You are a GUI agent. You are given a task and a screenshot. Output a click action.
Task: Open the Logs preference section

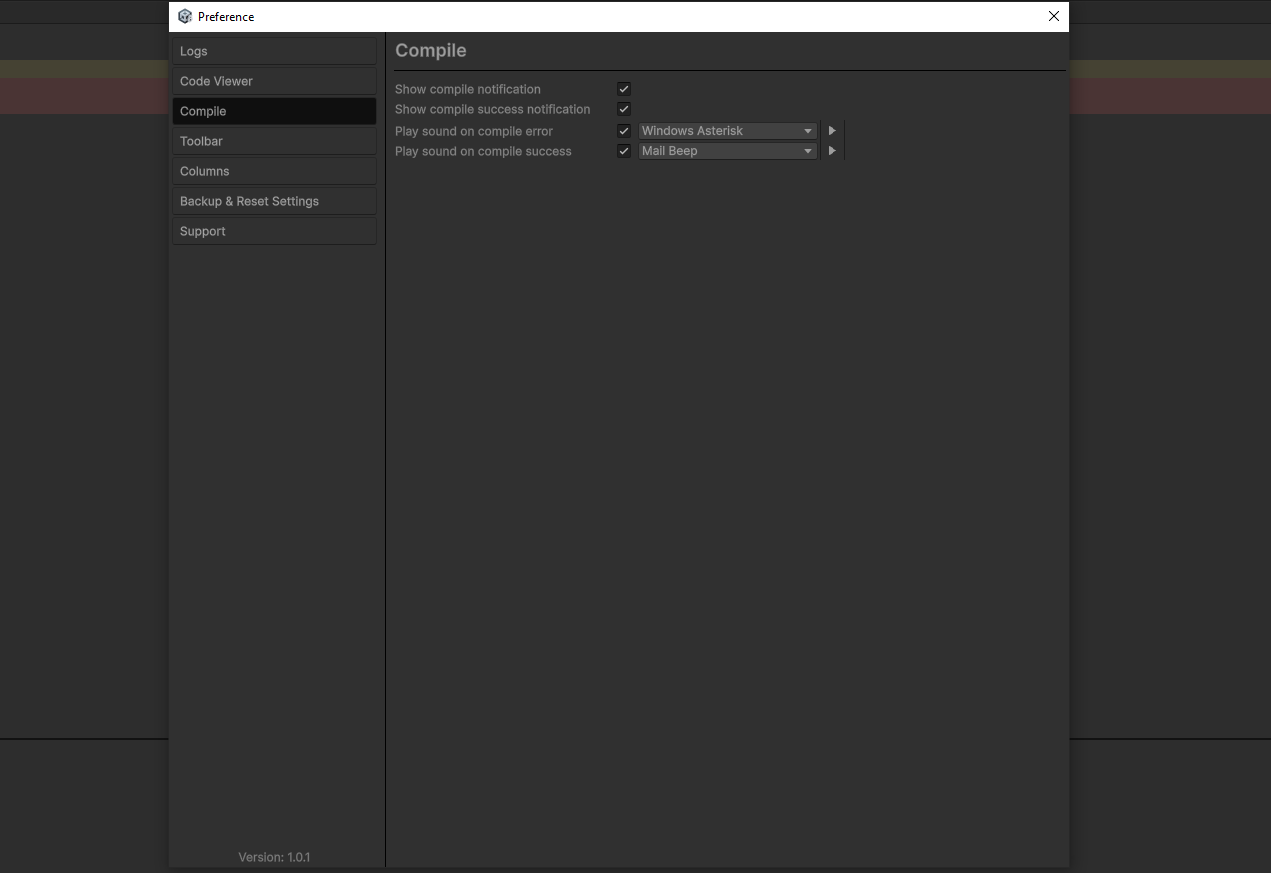tap(274, 51)
